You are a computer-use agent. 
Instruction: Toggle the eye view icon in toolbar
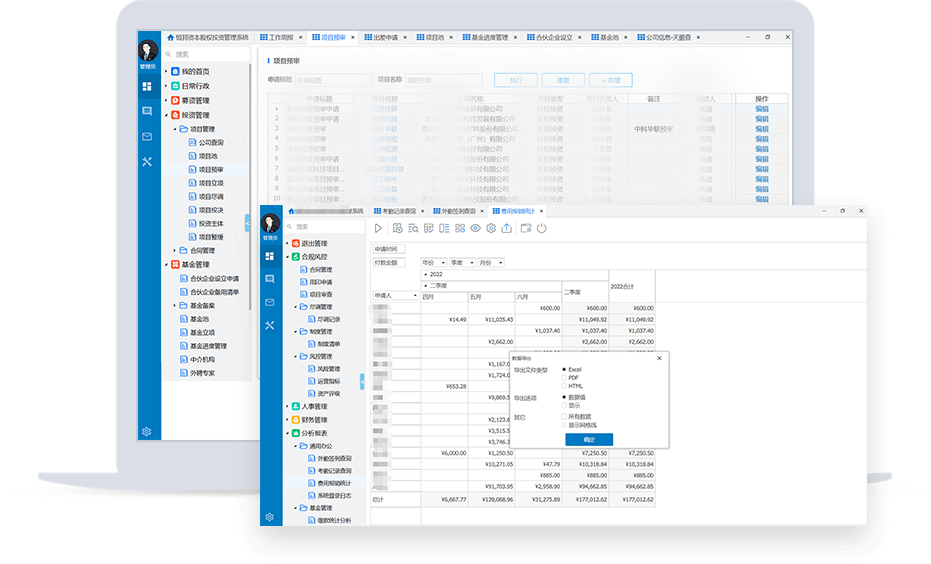click(476, 228)
